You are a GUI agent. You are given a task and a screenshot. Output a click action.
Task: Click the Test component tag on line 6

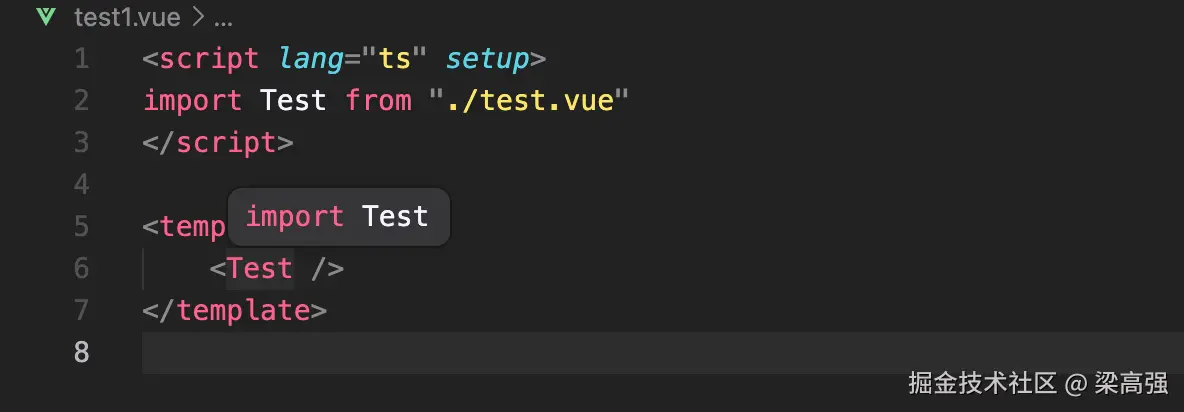point(260,269)
